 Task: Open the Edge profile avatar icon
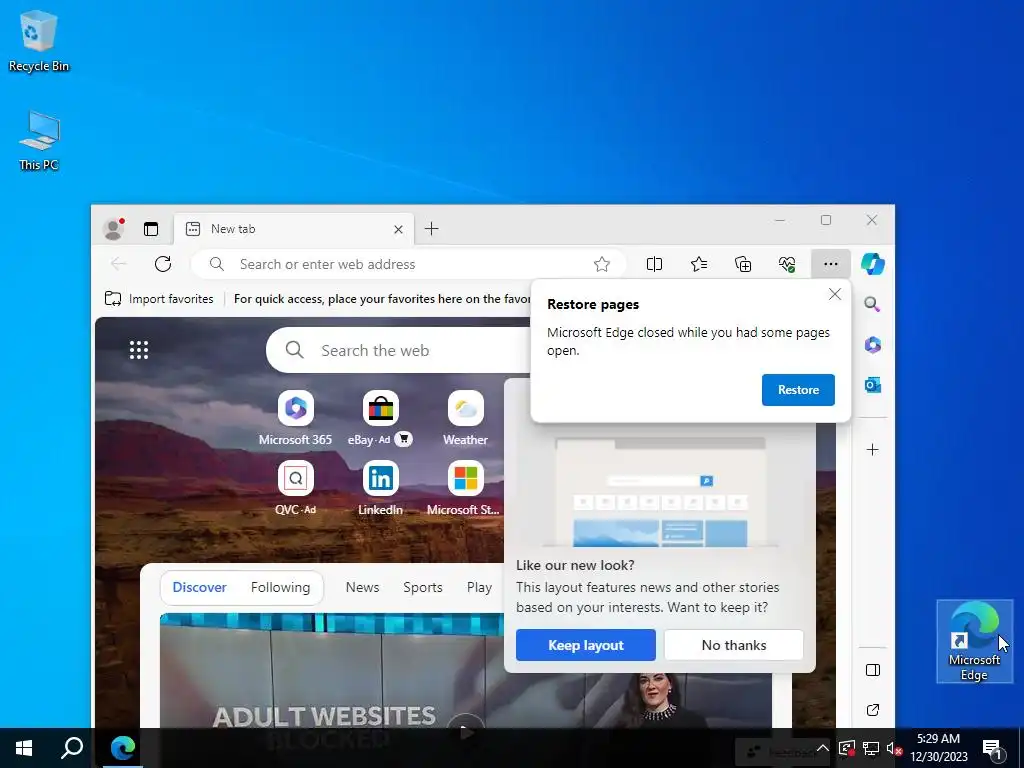[x=114, y=229]
